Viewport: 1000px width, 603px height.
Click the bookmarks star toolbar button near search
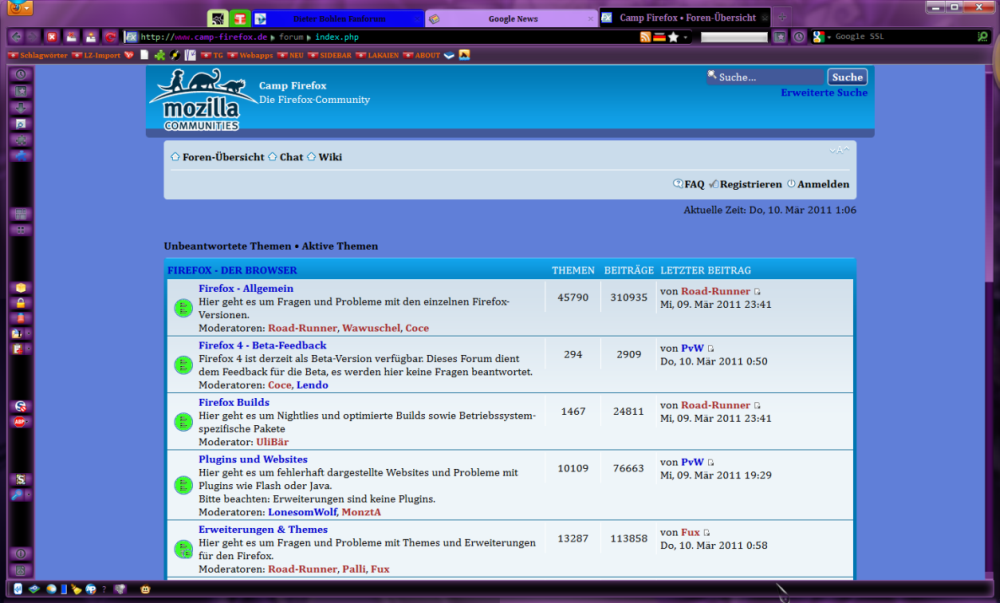click(x=780, y=37)
